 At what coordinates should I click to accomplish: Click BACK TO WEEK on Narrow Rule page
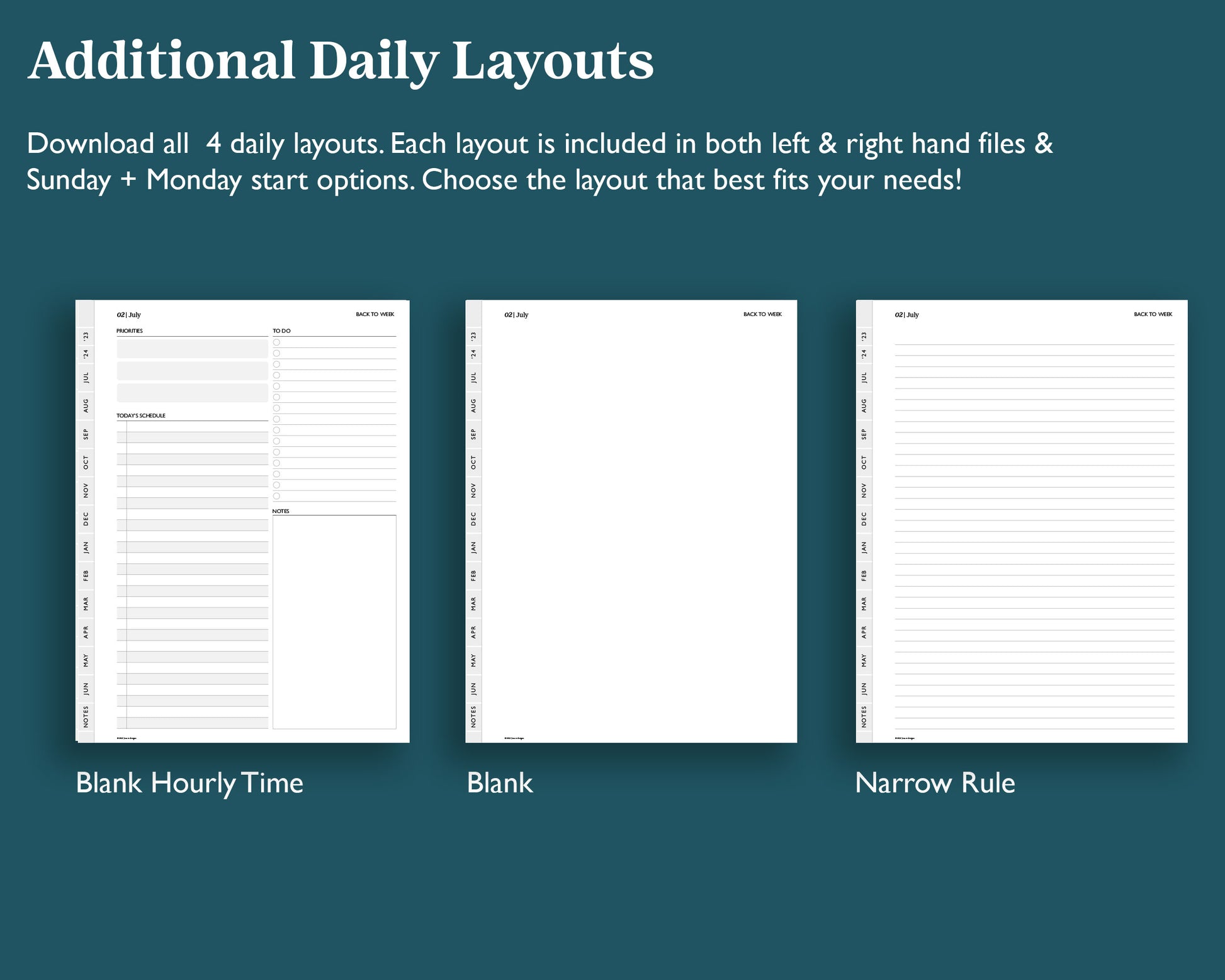1153,314
